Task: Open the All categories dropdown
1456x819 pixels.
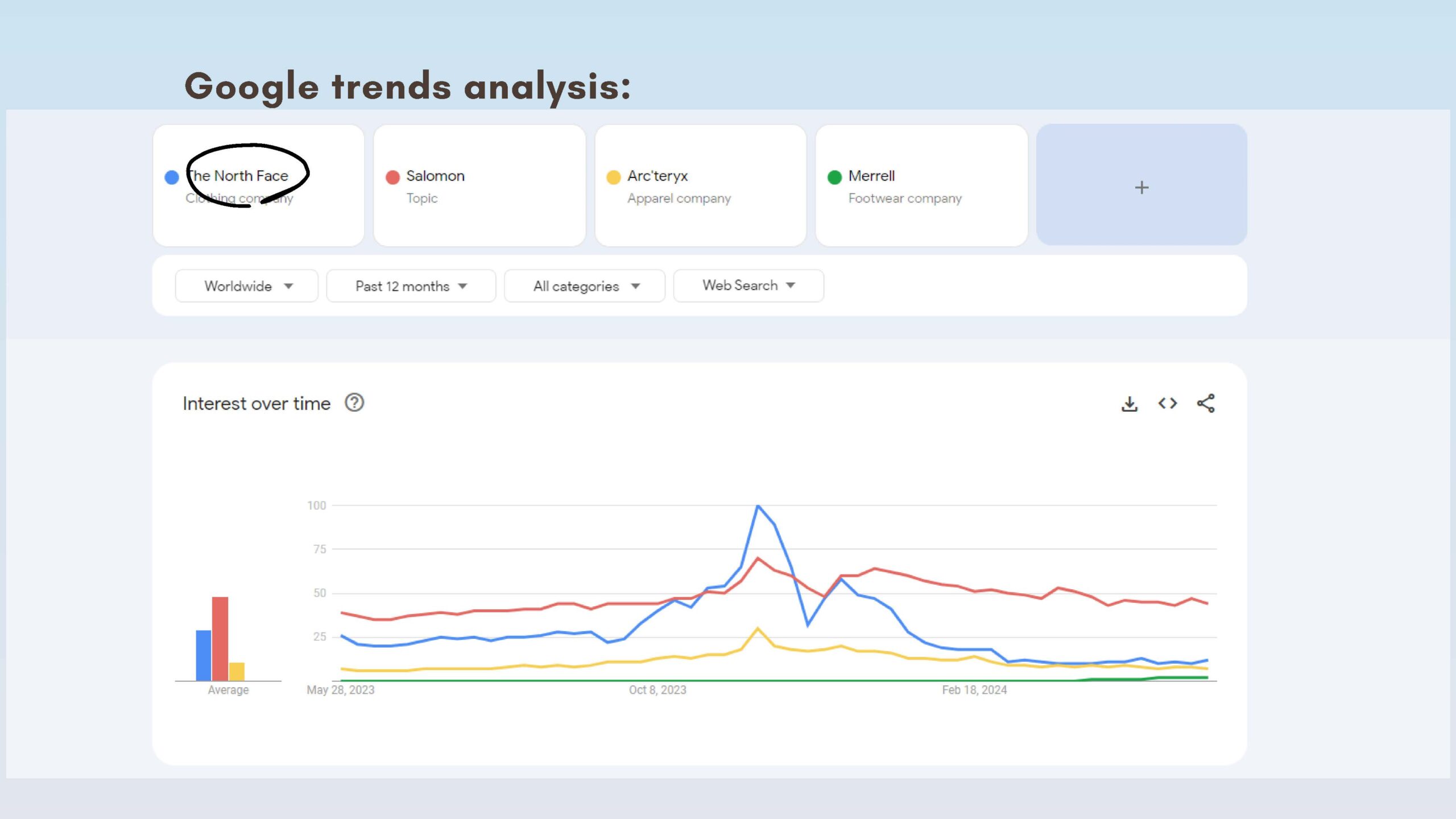Action: pyautogui.click(x=585, y=286)
